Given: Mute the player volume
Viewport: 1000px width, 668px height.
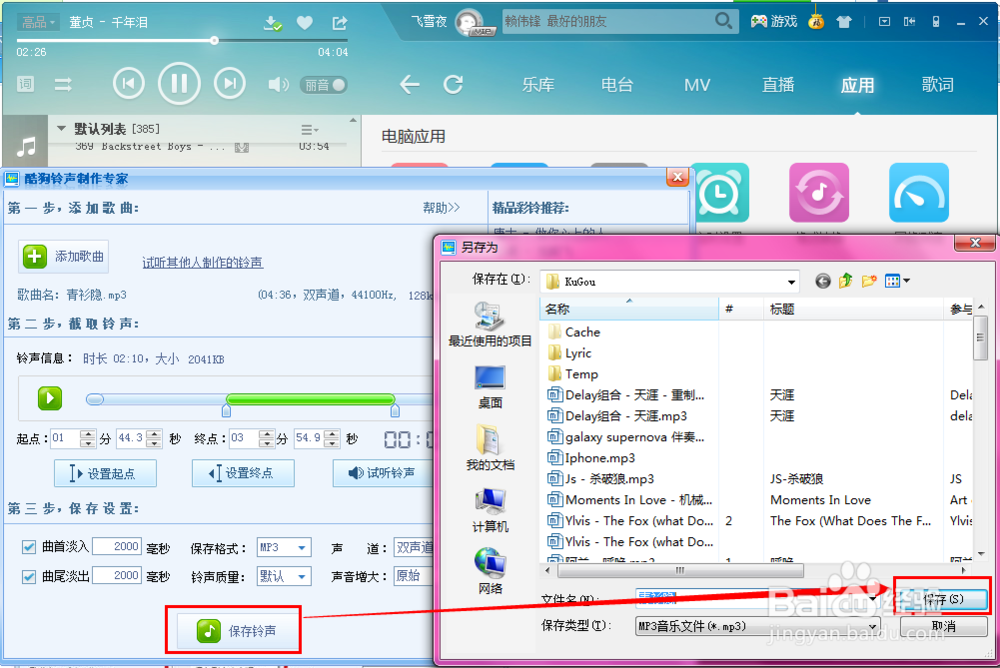Looking at the screenshot, I should [278, 84].
